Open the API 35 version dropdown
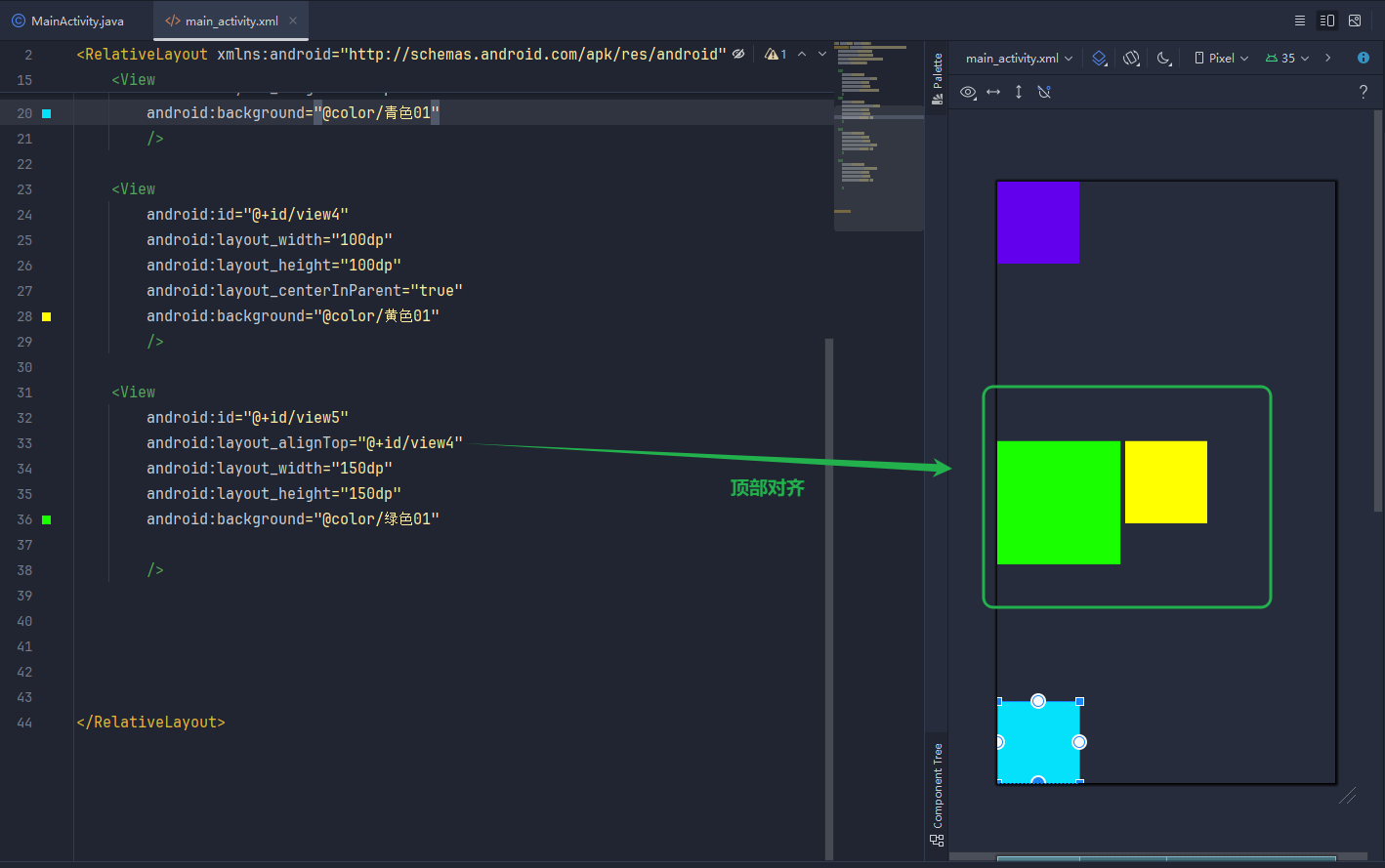Screen dimensions: 1385x868 (1287, 59)
